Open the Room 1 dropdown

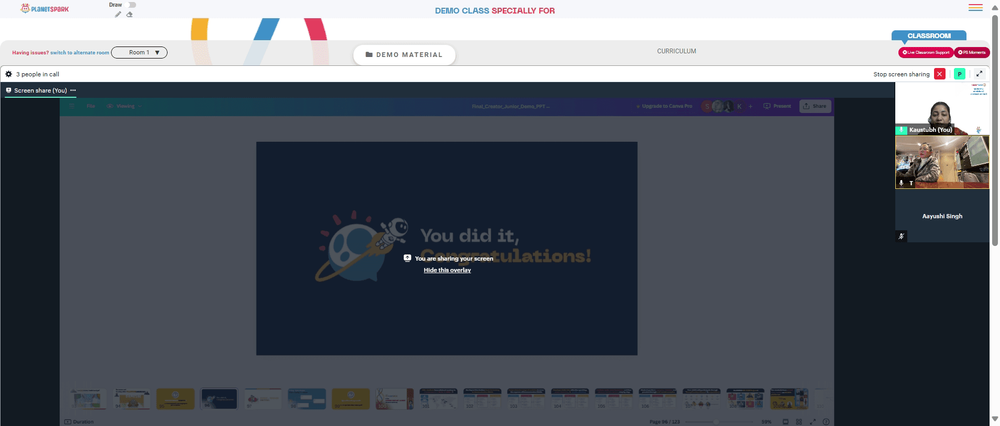(139, 52)
